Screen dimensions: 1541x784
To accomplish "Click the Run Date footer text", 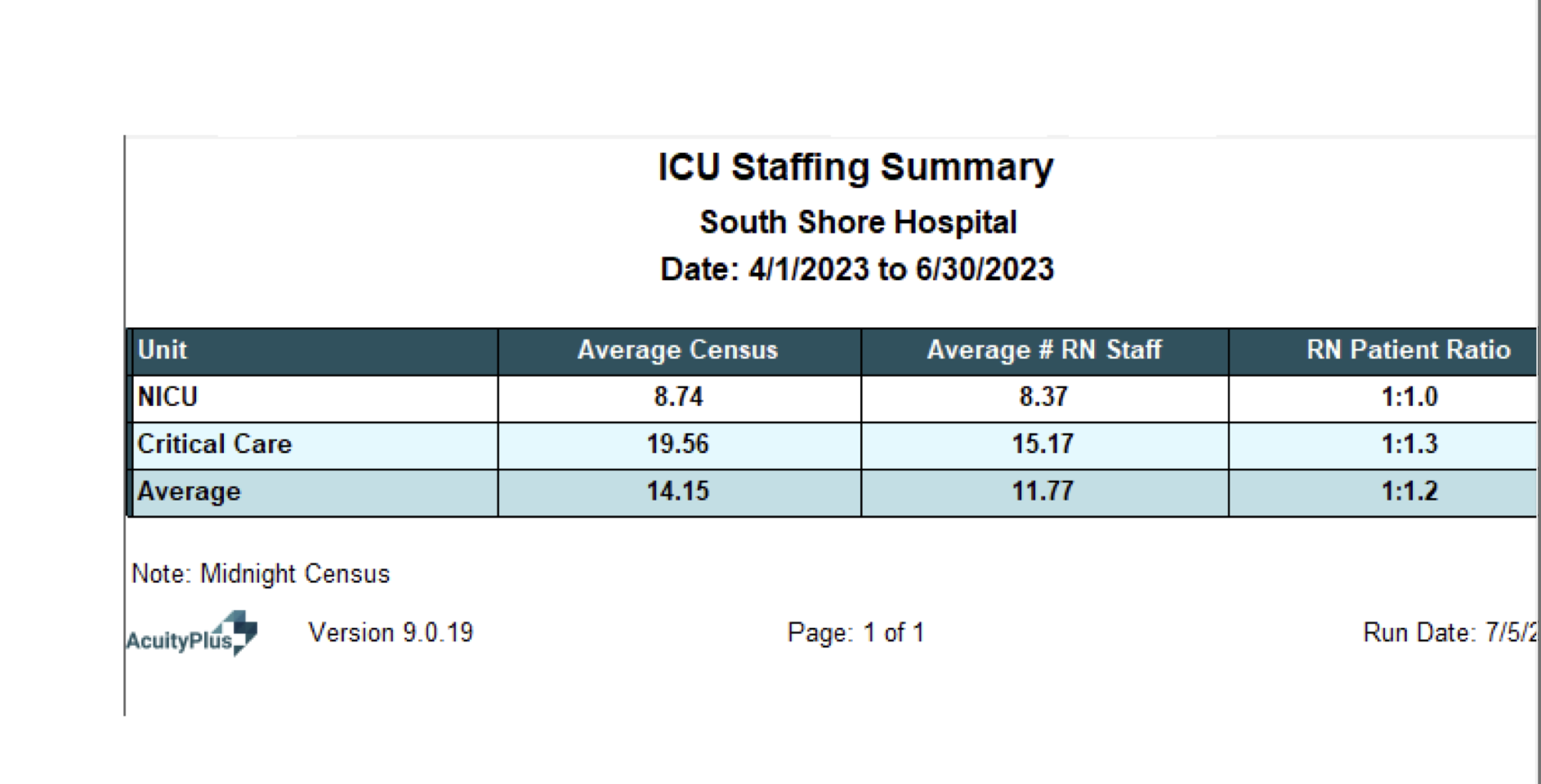I will [1449, 633].
